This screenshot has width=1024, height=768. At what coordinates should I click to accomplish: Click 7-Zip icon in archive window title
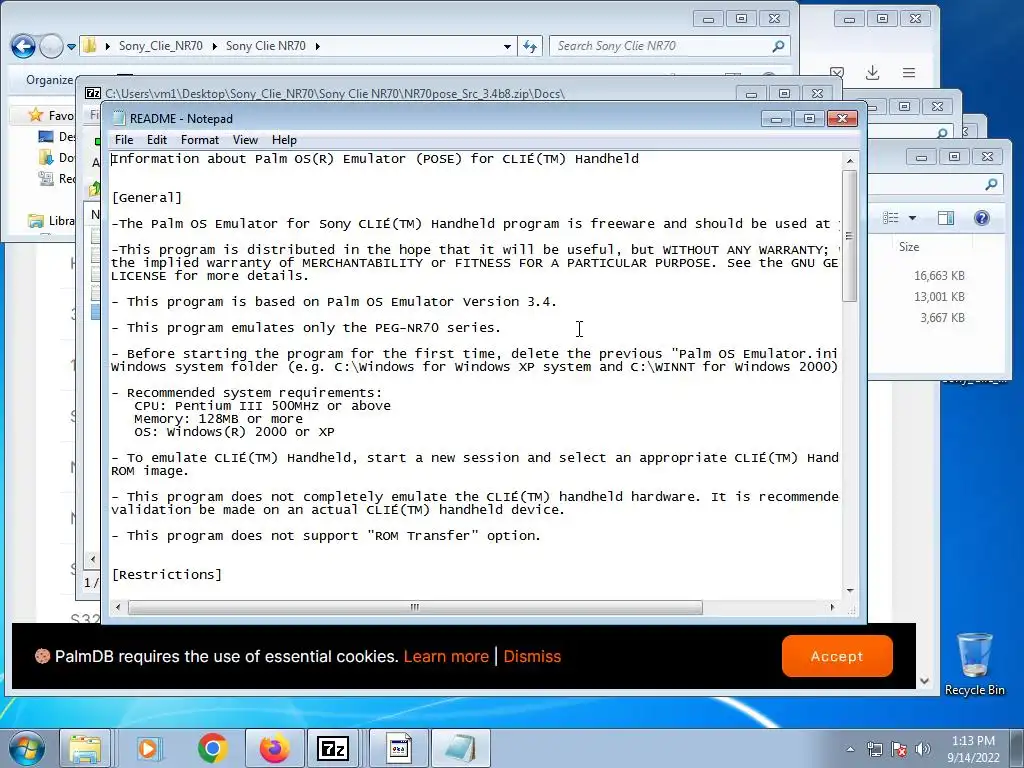click(x=93, y=93)
